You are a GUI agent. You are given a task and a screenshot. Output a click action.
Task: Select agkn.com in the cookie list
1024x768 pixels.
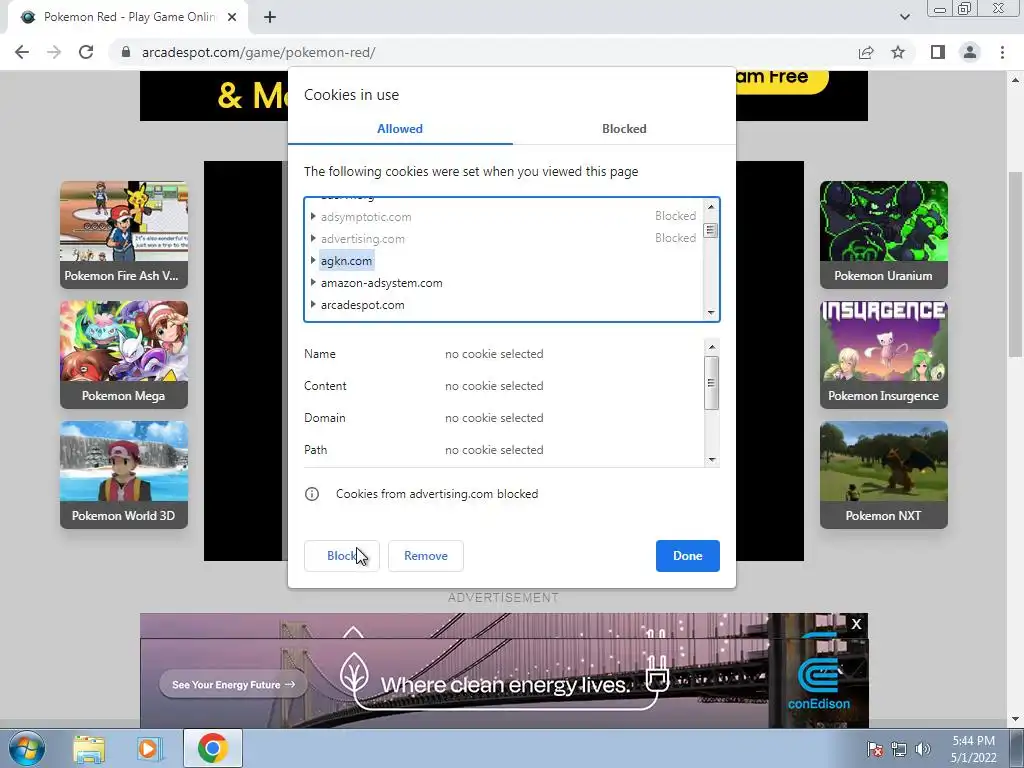pos(346,261)
